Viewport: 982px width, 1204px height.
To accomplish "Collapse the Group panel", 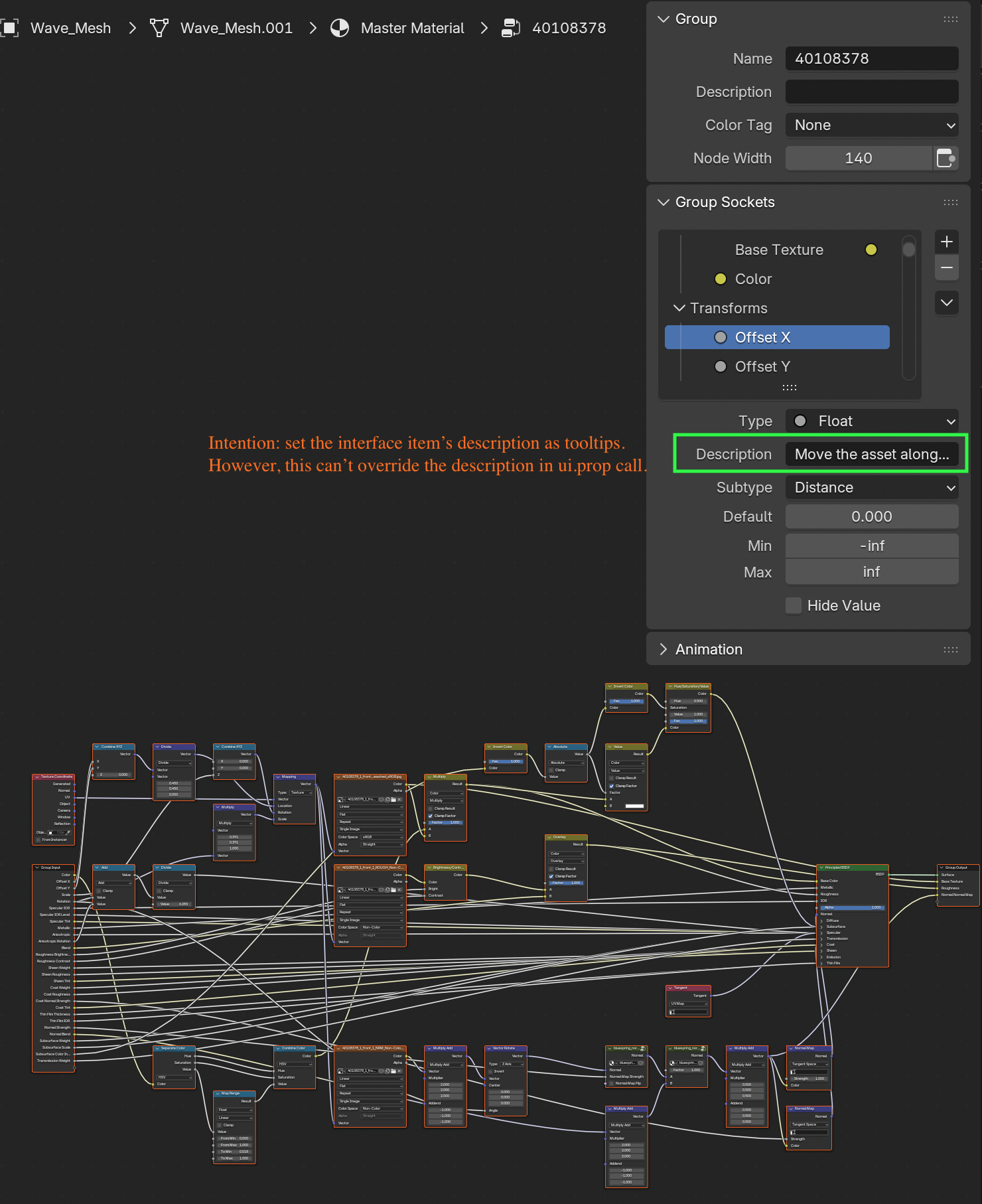I will tap(664, 19).
